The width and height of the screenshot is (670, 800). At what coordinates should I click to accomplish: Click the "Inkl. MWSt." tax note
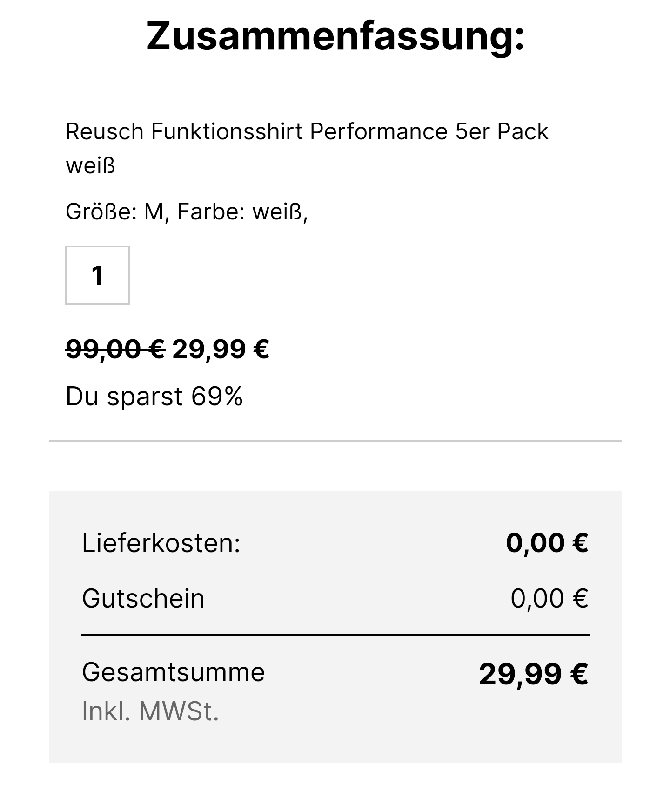[x=150, y=712]
